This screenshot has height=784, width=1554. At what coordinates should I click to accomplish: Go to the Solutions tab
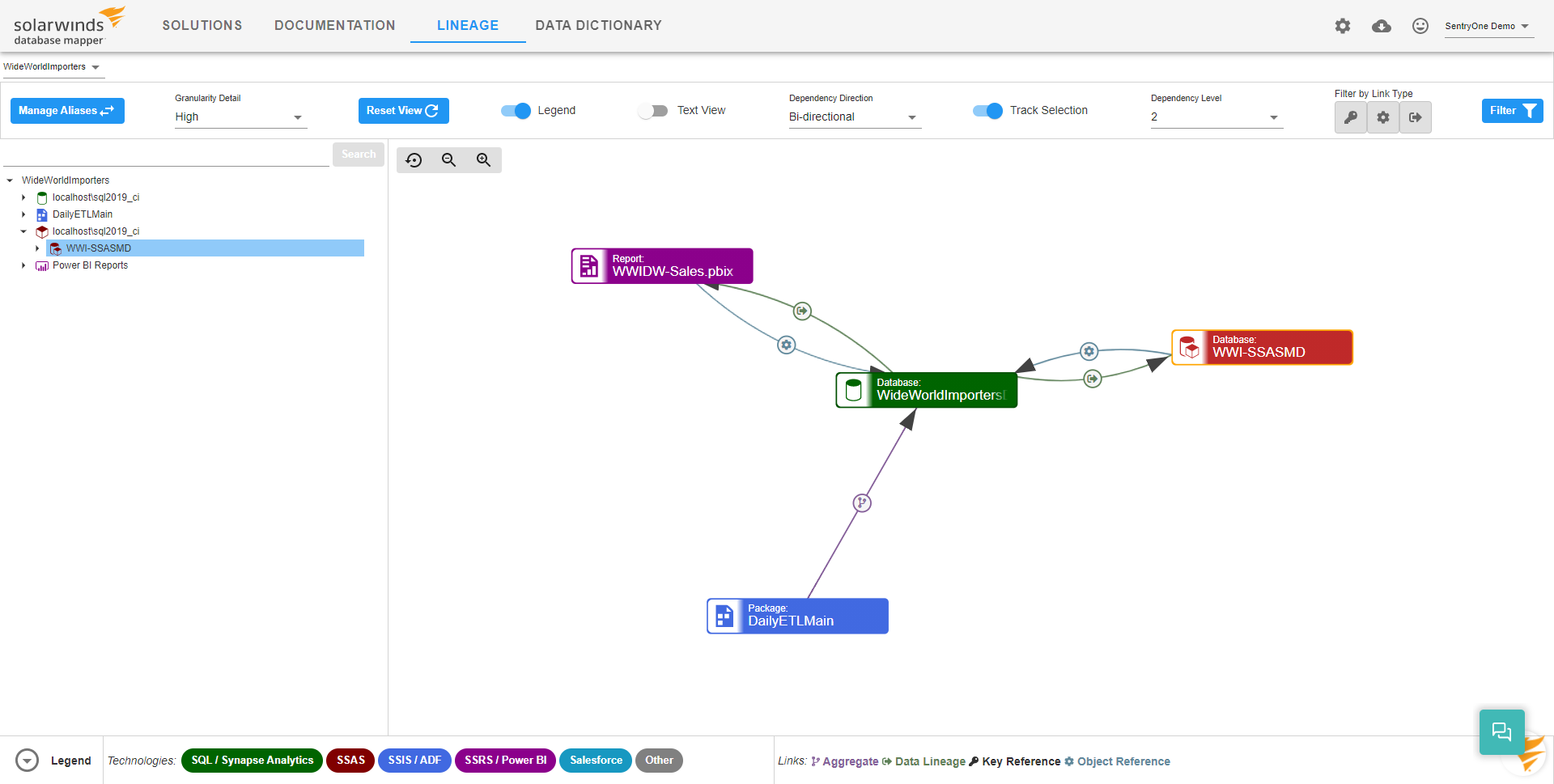click(x=202, y=25)
